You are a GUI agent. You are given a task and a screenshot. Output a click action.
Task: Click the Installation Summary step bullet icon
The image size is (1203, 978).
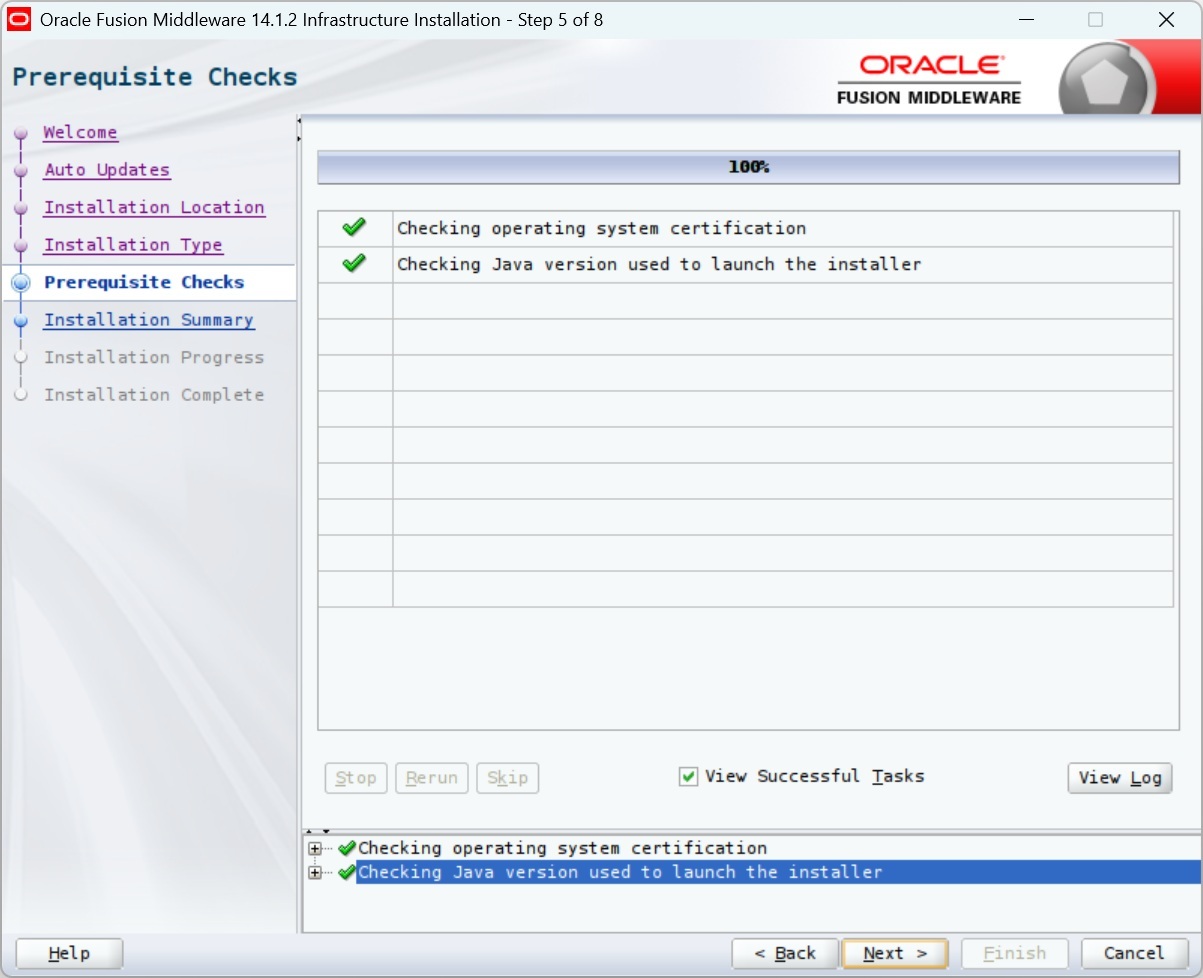click(x=21, y=320)
